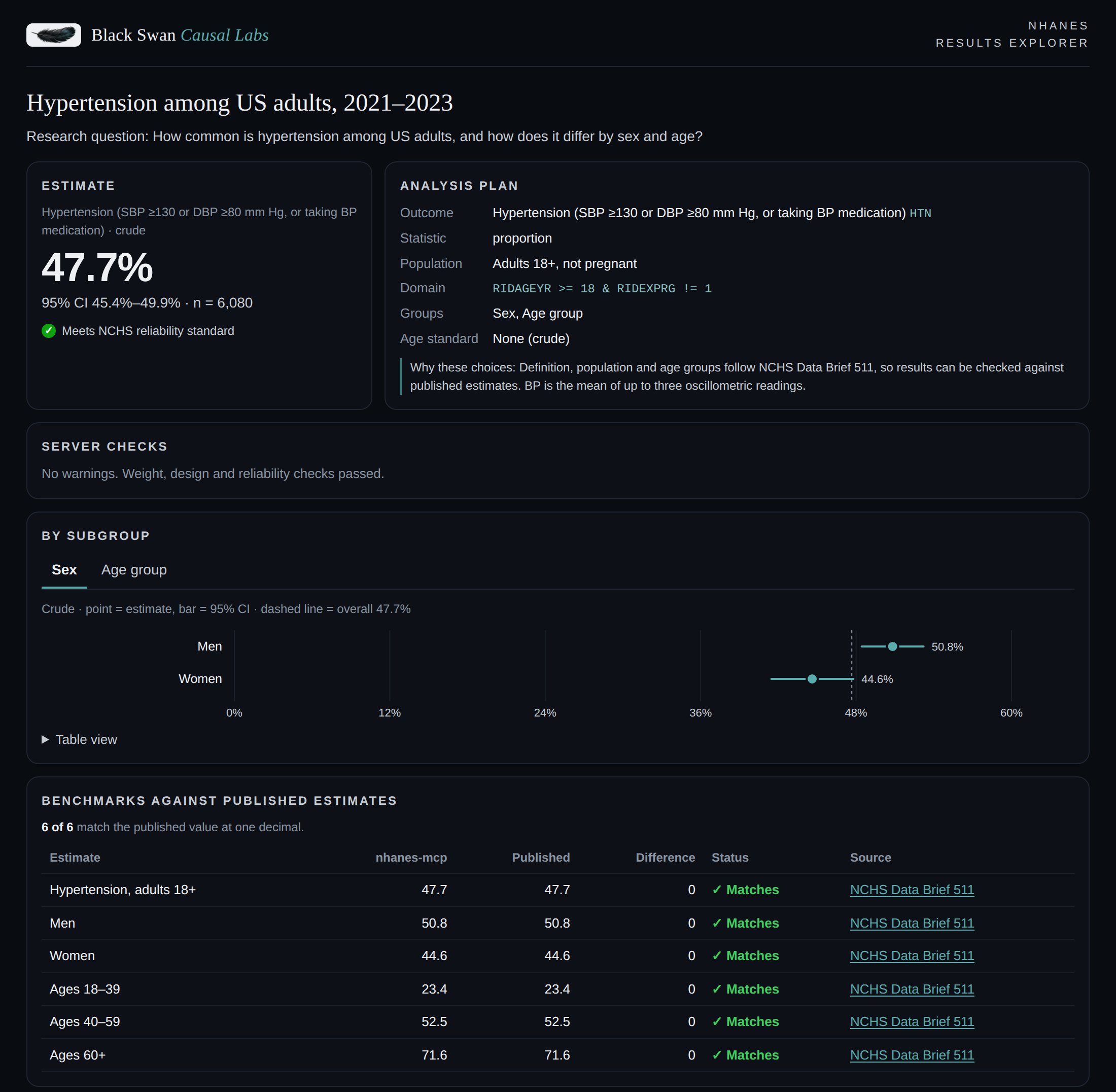Click the Difference column header
1116x1092 pixels.
click(665, 858)
